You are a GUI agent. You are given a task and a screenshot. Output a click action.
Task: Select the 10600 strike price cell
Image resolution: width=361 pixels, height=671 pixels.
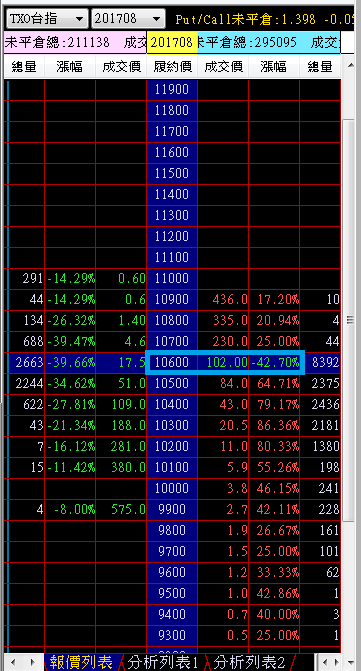click(172, 362)
